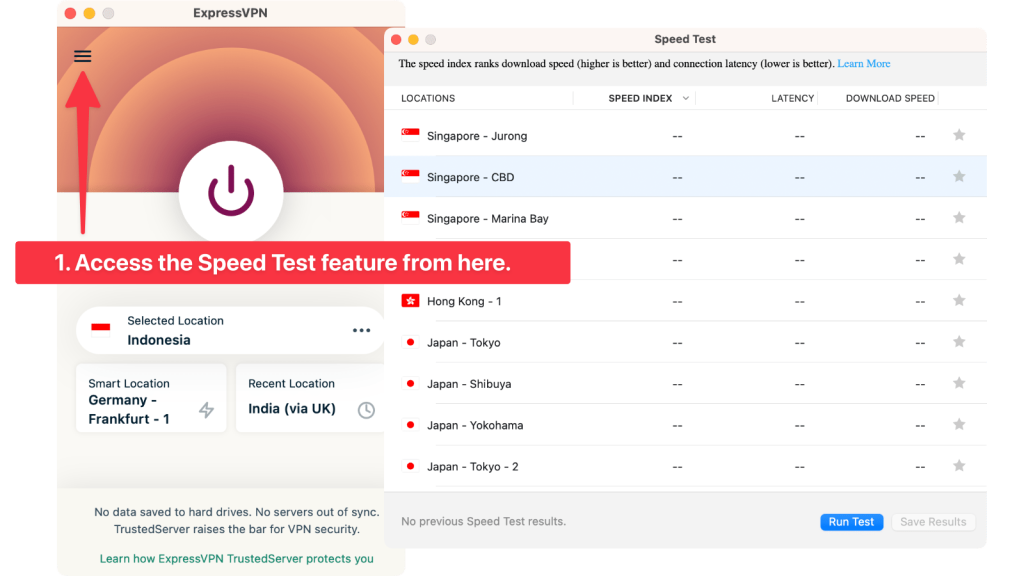This screenshot has width=1024, height=576.
Task: Favorite Singapore - Marina Bay with its star
Action: click(x=959, y=217)
